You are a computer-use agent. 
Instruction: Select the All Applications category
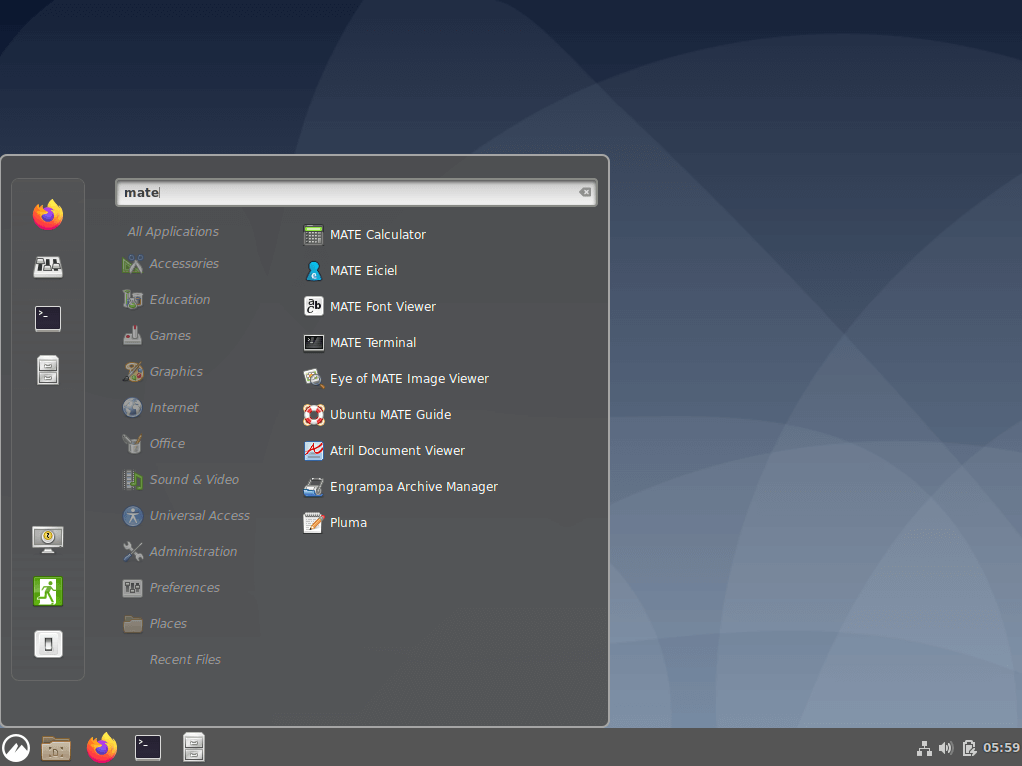173,232
